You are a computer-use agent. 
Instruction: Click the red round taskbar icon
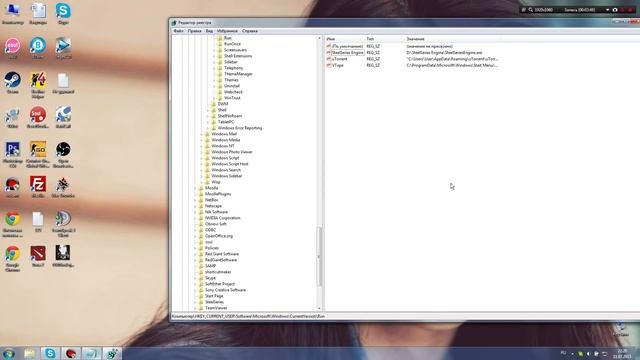point(71,353)
